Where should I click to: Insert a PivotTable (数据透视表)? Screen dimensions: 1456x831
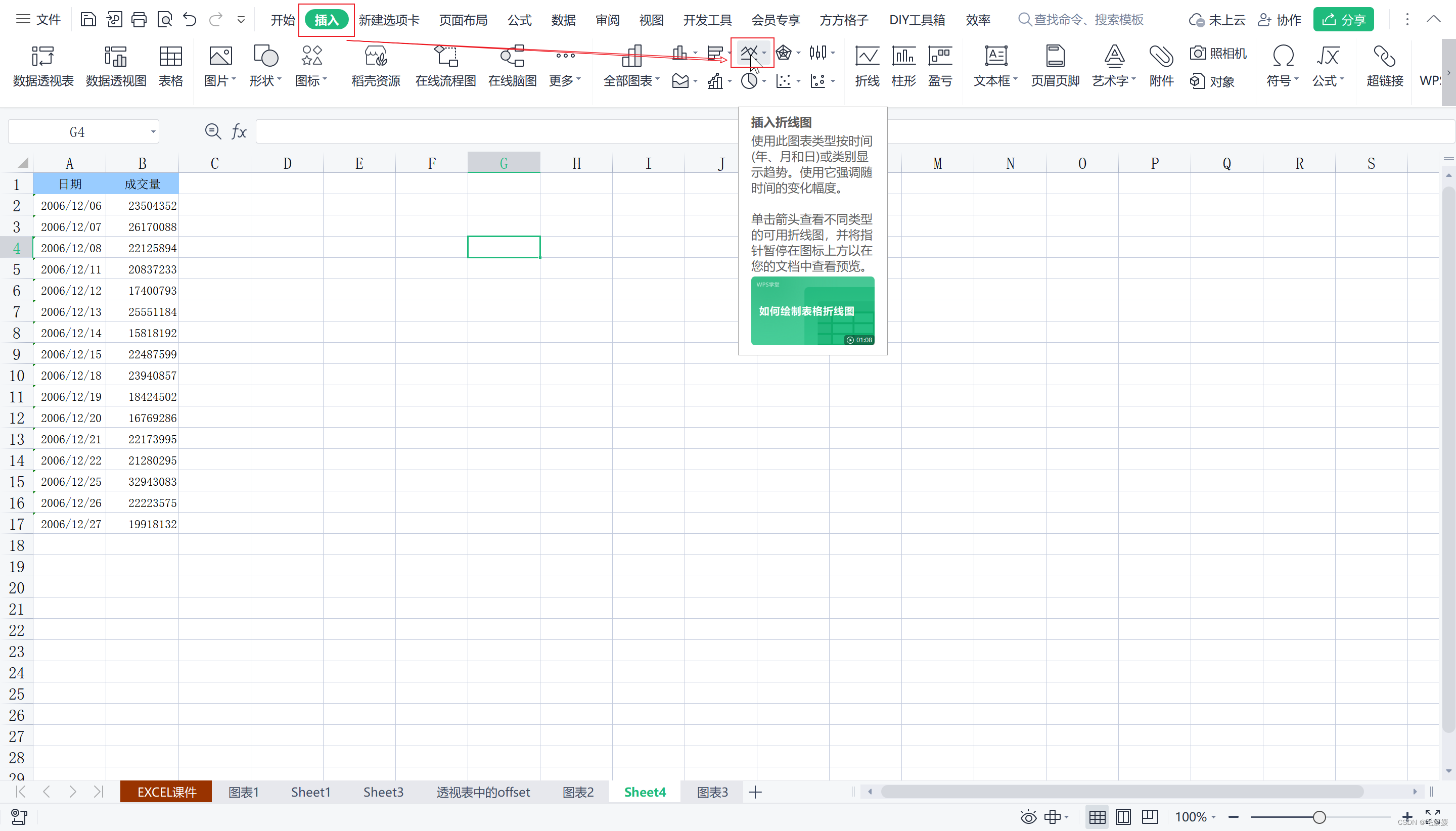pyautogui.click(x=43, y=66)
